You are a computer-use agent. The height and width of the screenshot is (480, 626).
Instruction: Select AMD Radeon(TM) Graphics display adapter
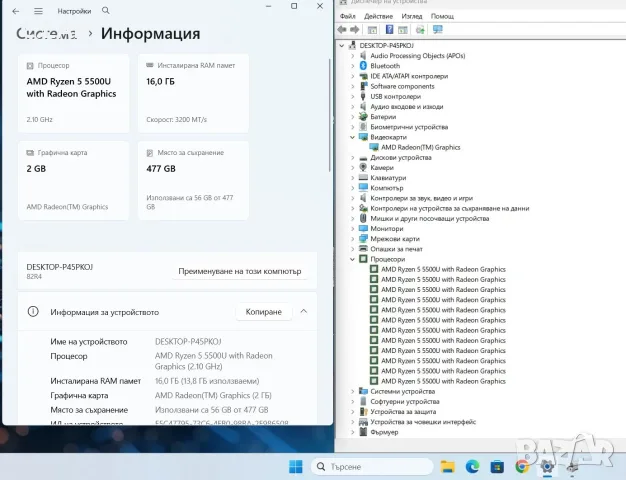point(420,147)
